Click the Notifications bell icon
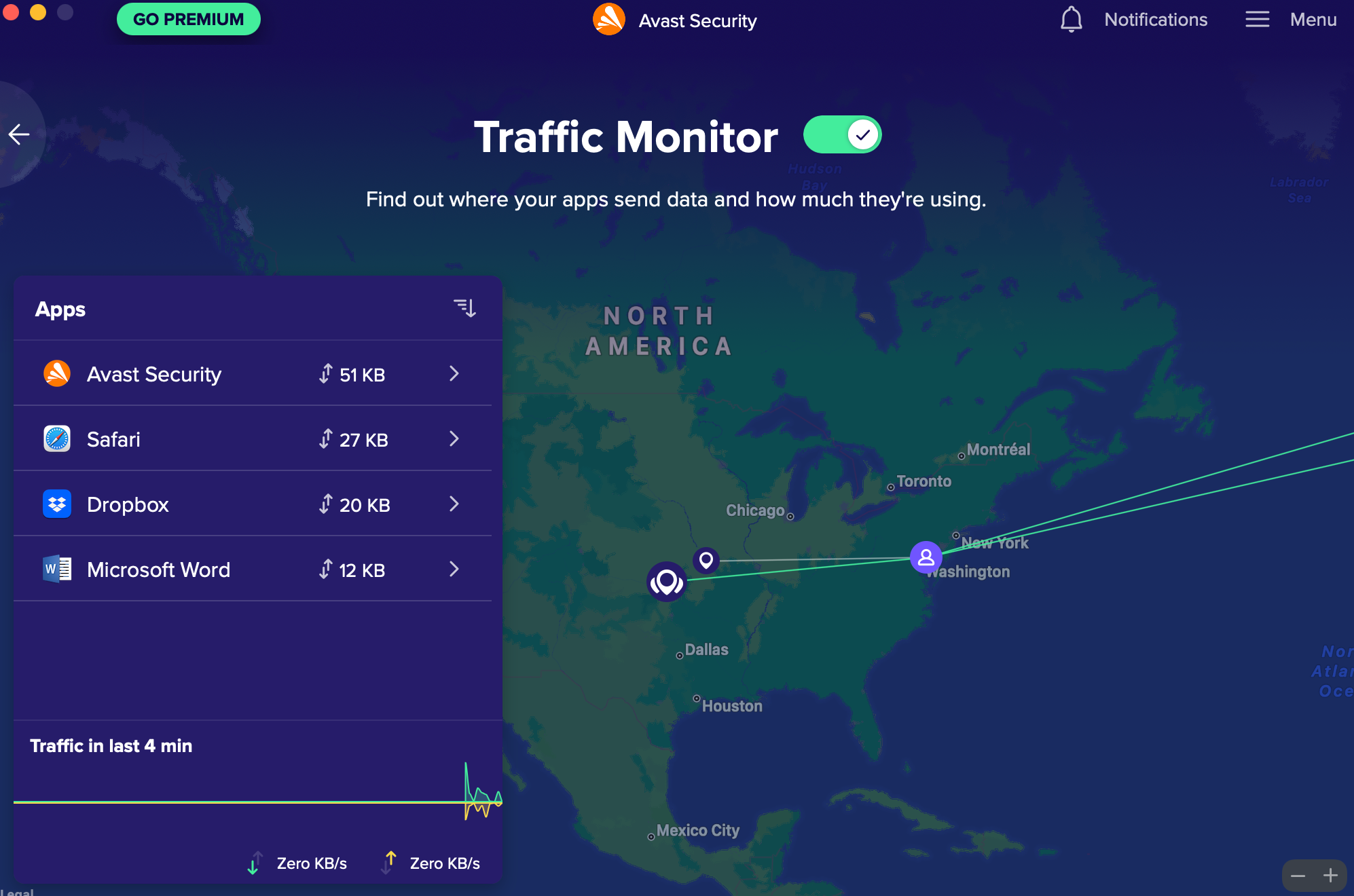This screenshot has width=1354, height=896. point(1070,19)
